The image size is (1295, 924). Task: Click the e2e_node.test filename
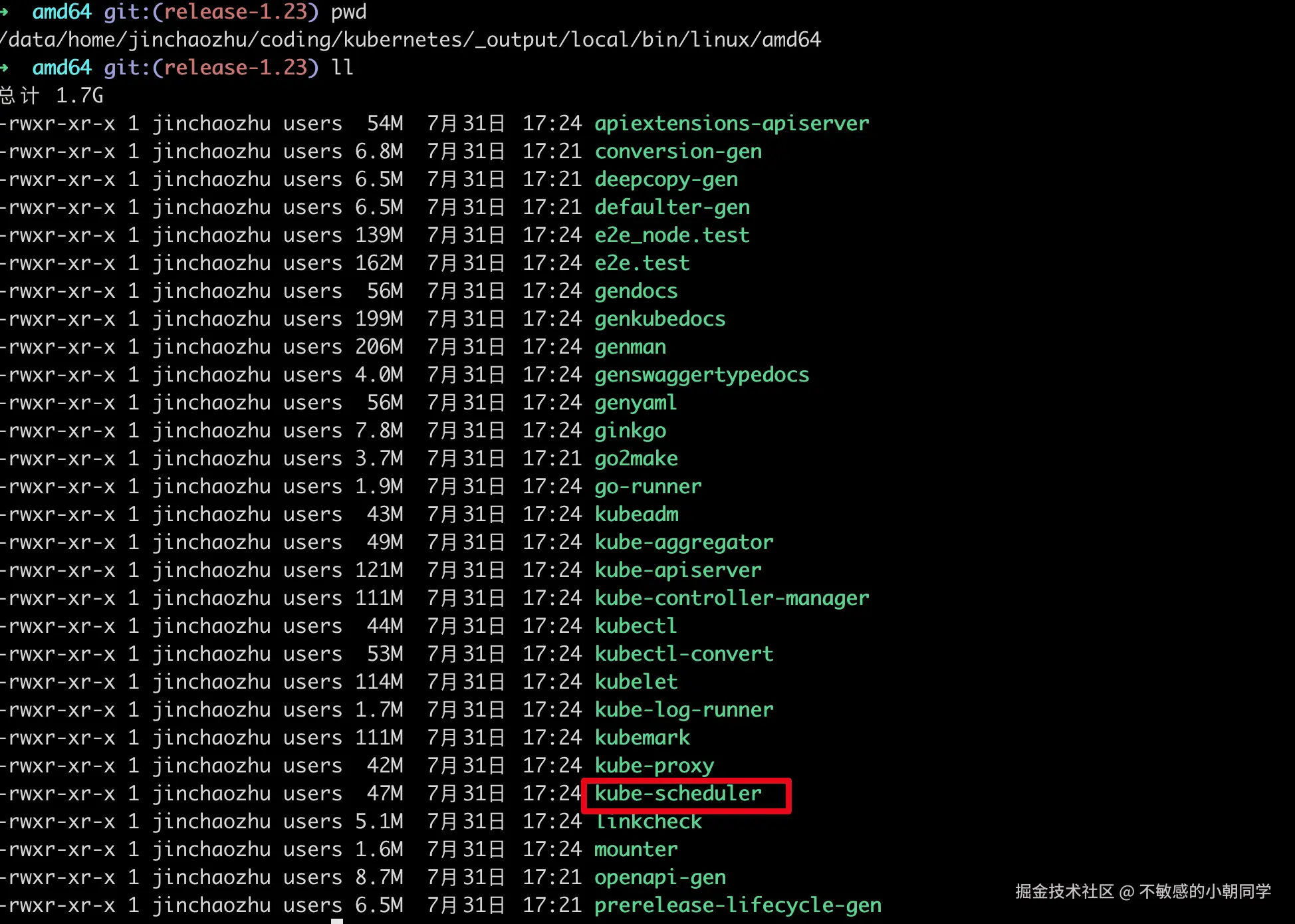tap(671, 235)
